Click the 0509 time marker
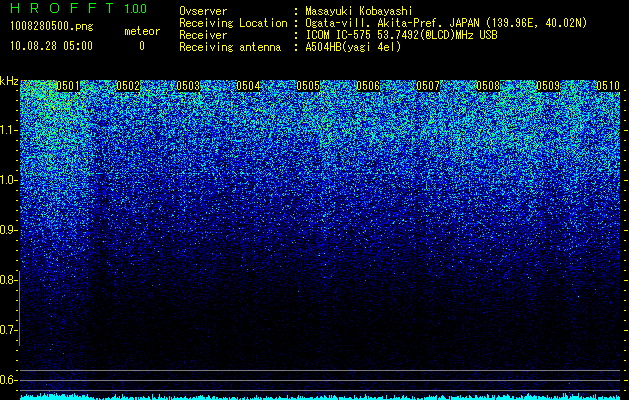Image resolution: width=629 pixels, height=400 pixels. point(548,86)
